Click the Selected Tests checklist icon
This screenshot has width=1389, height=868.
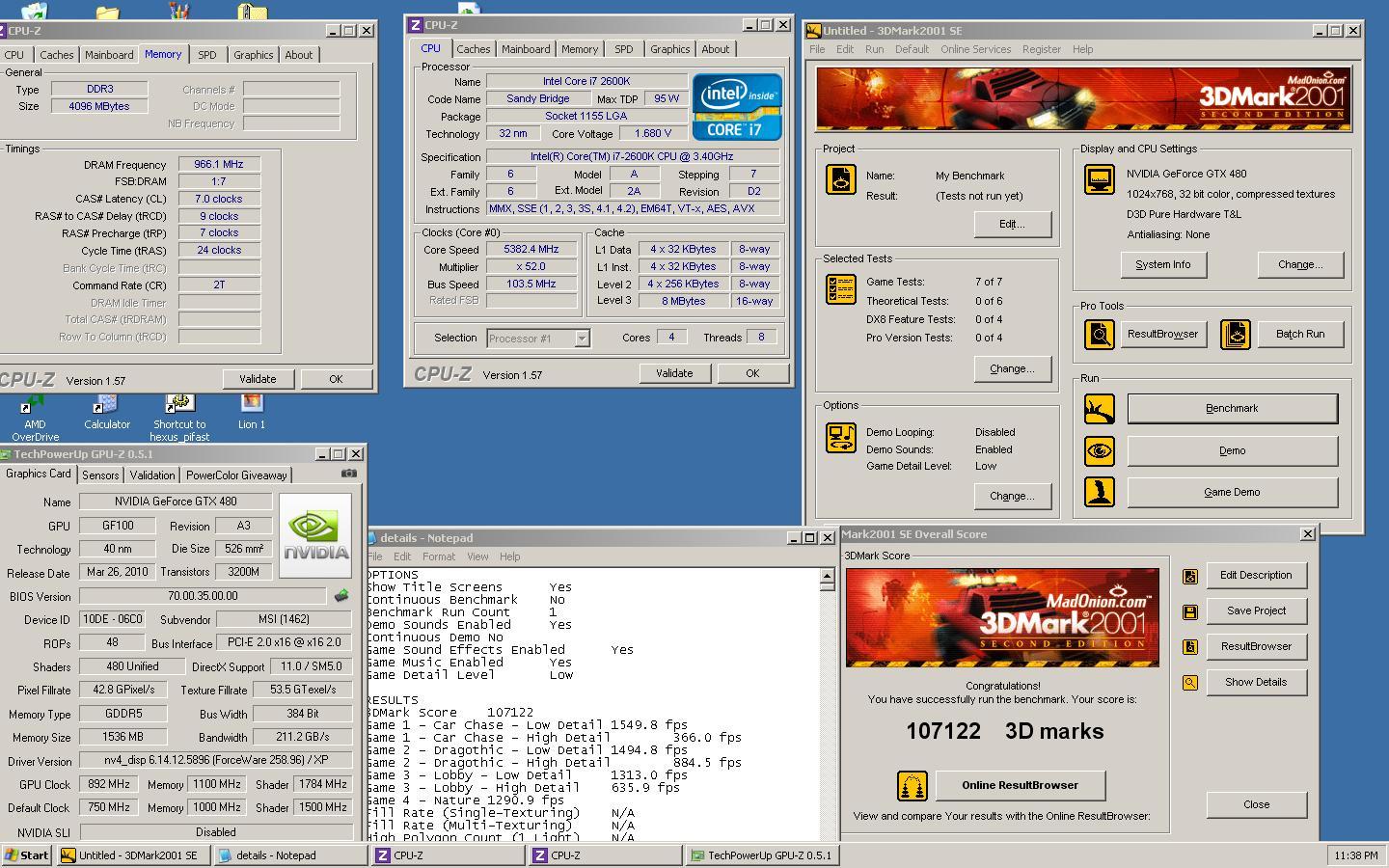[x=841, y=289]
